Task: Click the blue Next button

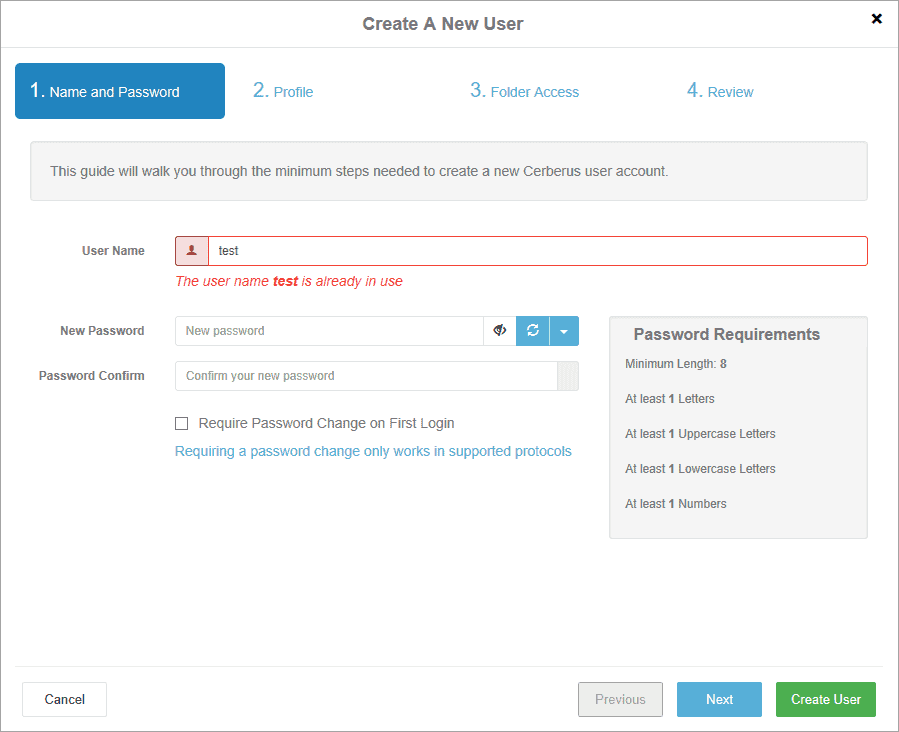Action: tap(719, 699)
